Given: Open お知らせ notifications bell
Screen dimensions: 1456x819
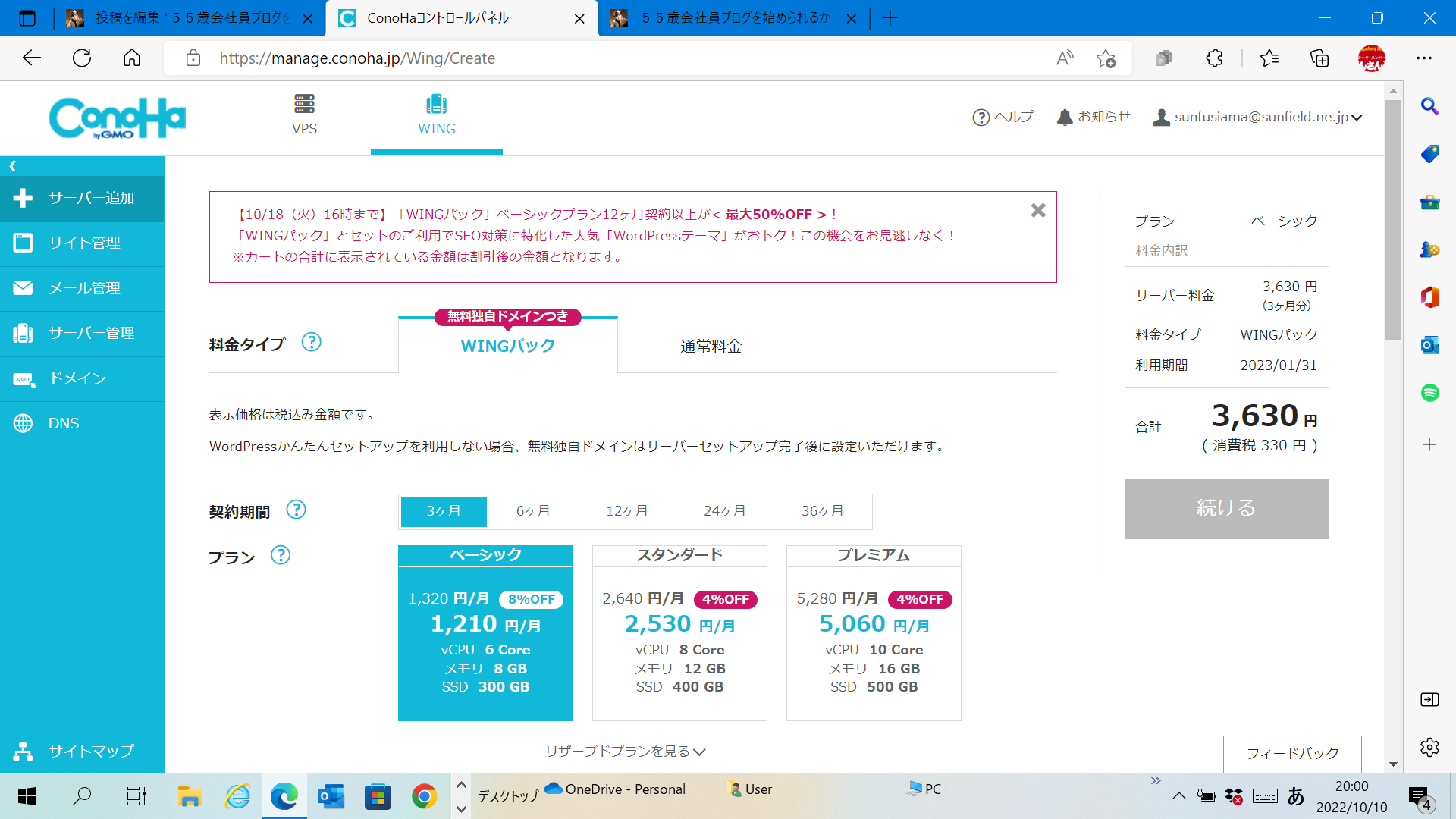Looking at the screenshot, I should click(1094, 117).
